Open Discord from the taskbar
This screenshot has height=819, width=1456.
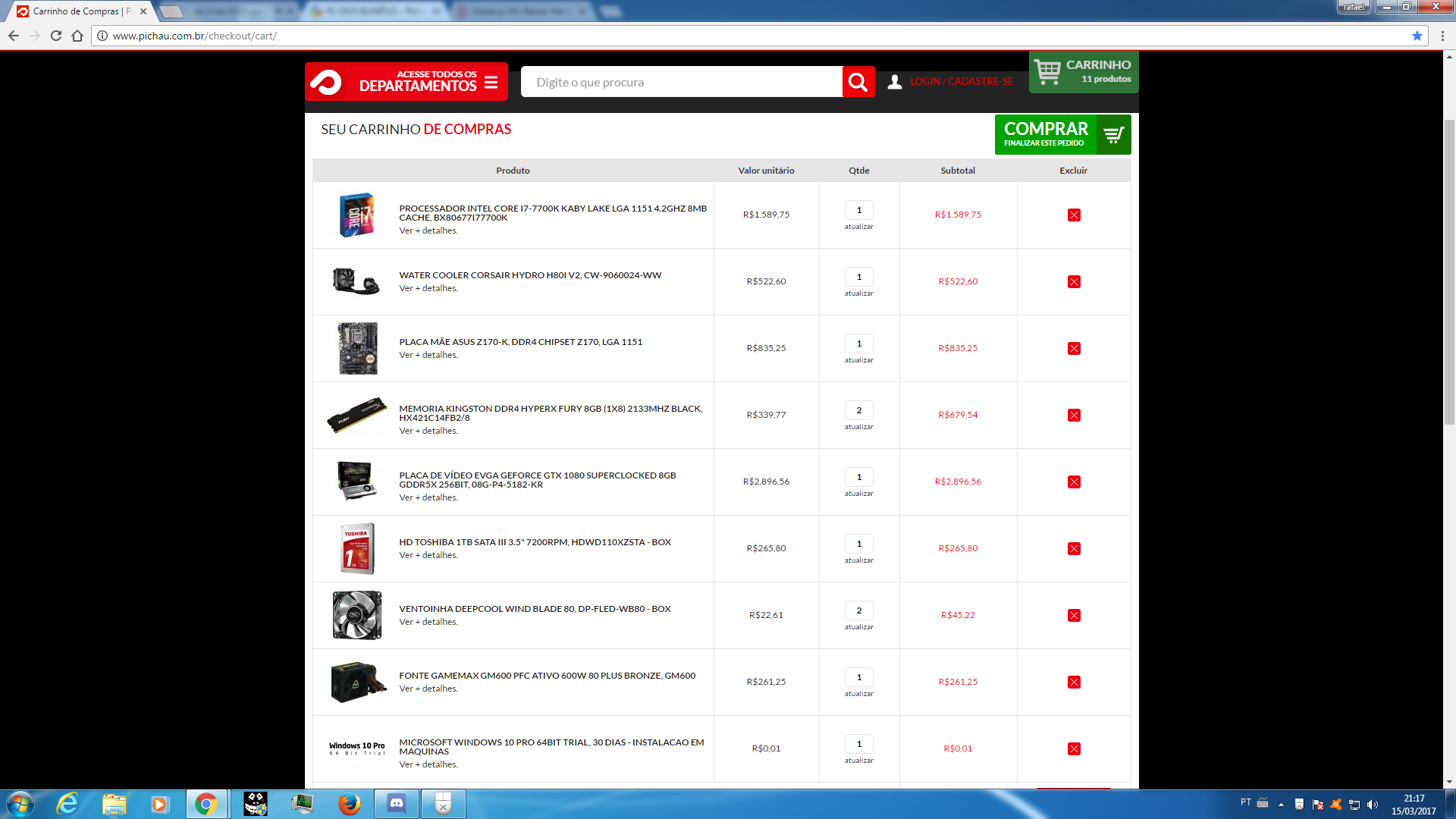[x=397, y=804]
